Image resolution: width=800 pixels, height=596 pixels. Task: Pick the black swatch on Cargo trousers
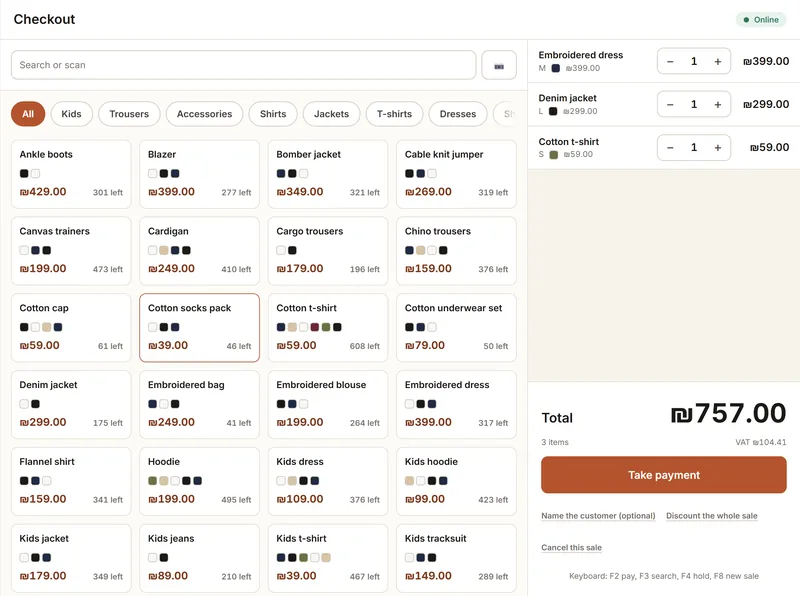click(x=292, y=251)
